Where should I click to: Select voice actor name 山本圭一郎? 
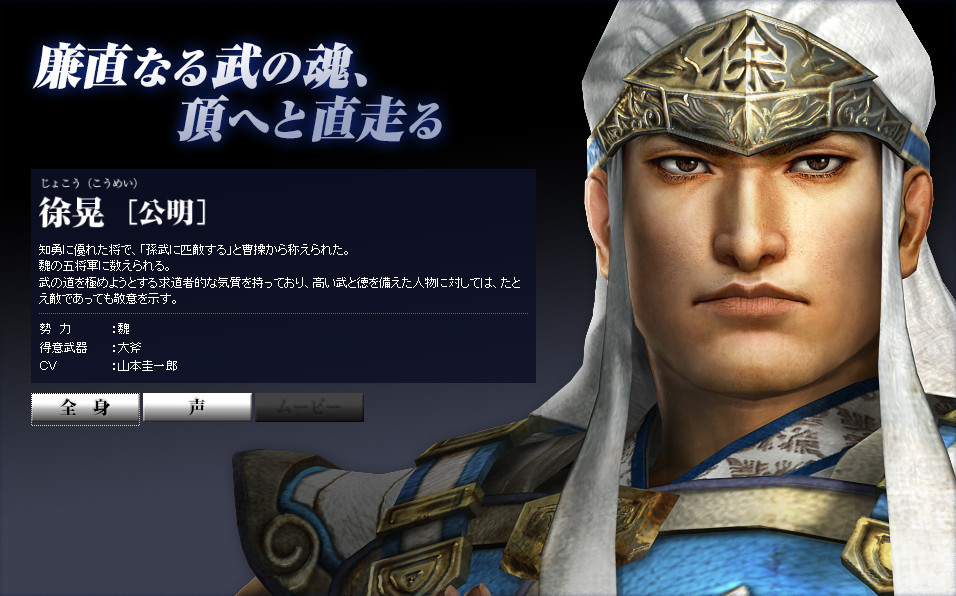pos(147,366)
